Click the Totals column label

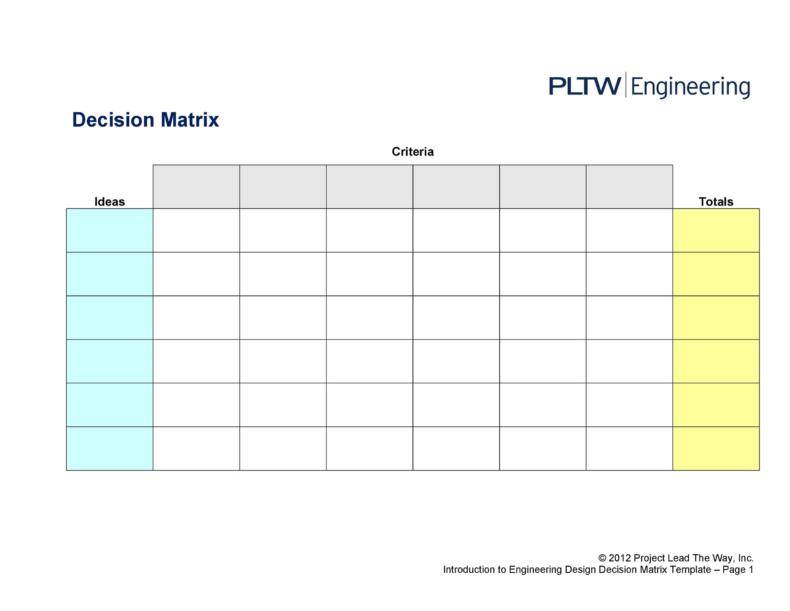pyautogui.click(x=715, y=201)
